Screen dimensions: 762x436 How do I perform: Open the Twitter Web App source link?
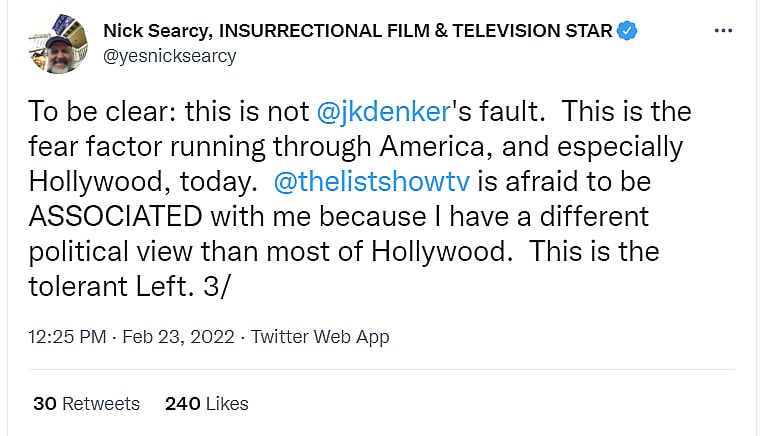pos(320,337)
